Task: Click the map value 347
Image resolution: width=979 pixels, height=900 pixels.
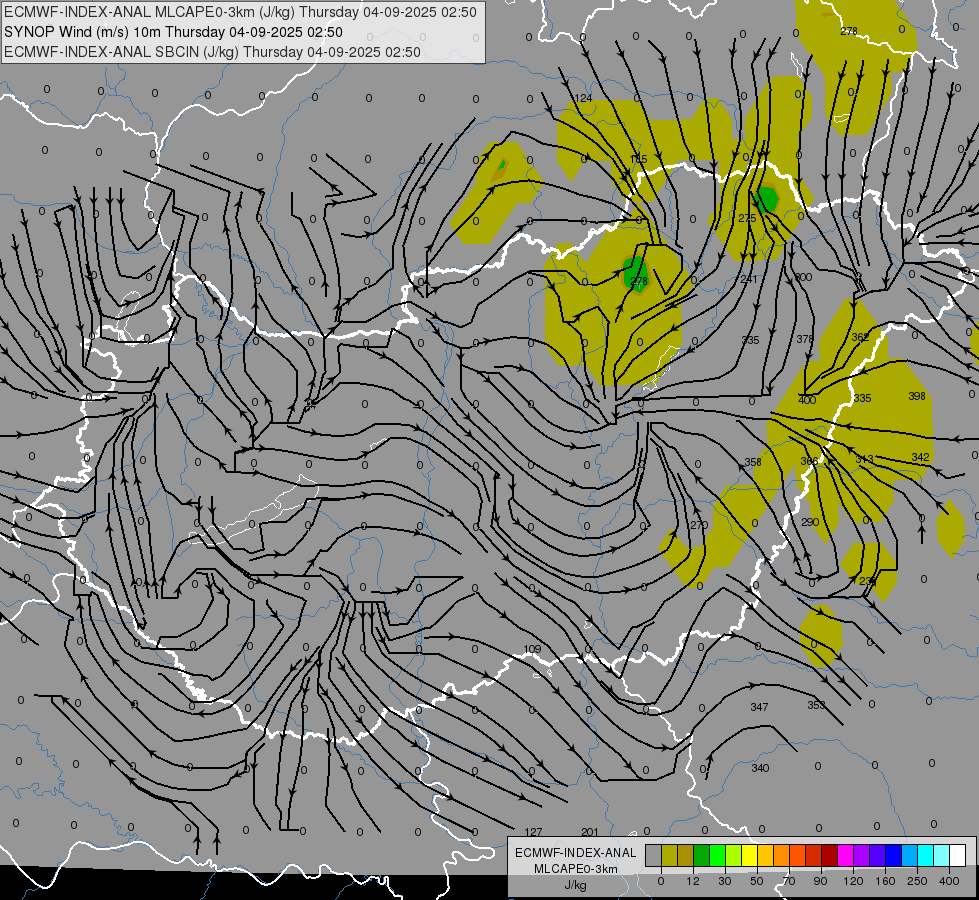Action: tap(759, 706)
